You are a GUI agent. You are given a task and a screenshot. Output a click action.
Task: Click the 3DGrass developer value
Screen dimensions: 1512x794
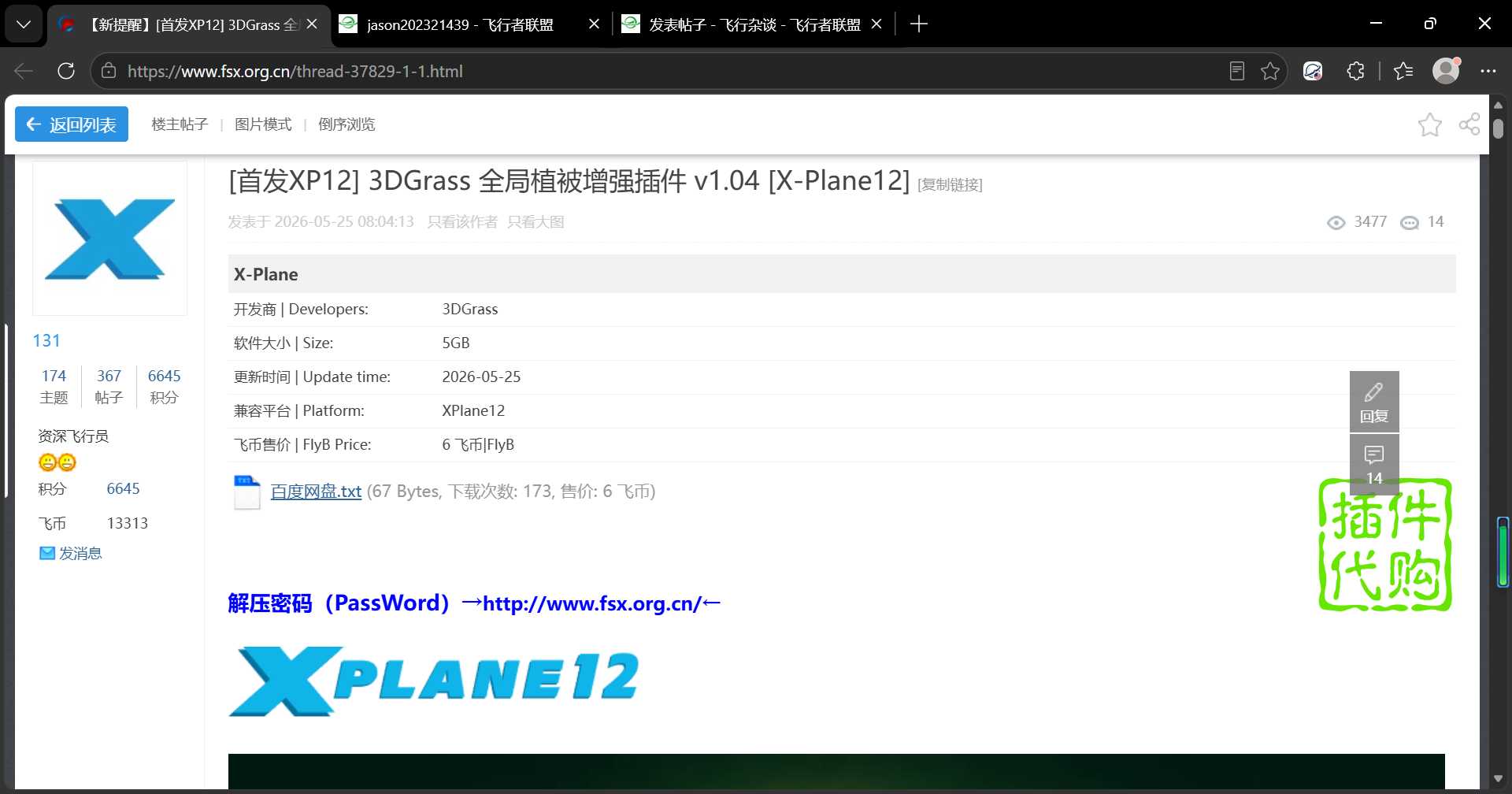point(470,309)
